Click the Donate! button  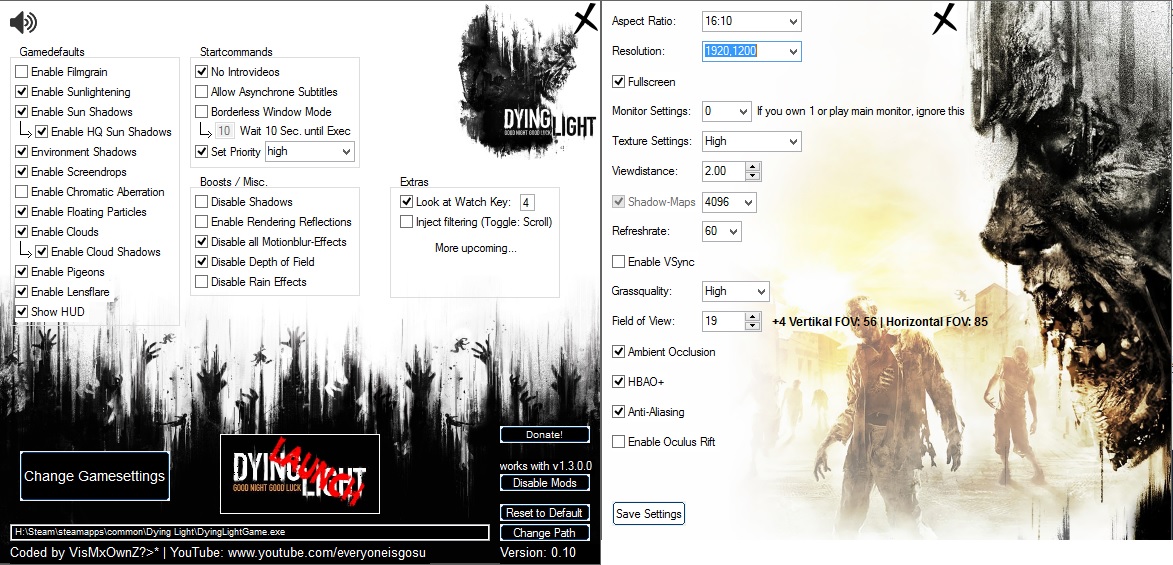click(x=545, y=435)
